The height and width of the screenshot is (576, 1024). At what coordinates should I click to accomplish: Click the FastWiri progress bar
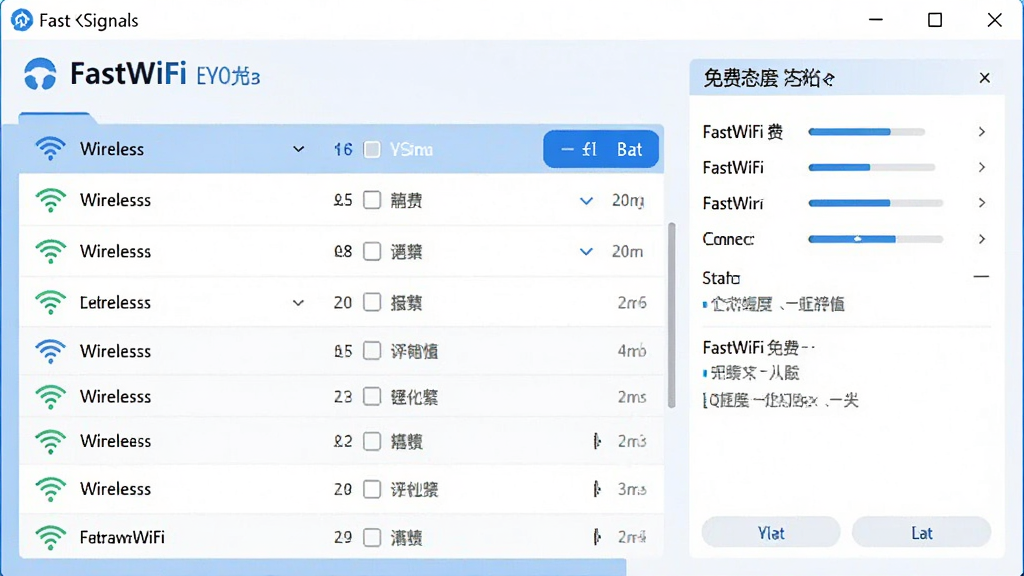[876, 203]
